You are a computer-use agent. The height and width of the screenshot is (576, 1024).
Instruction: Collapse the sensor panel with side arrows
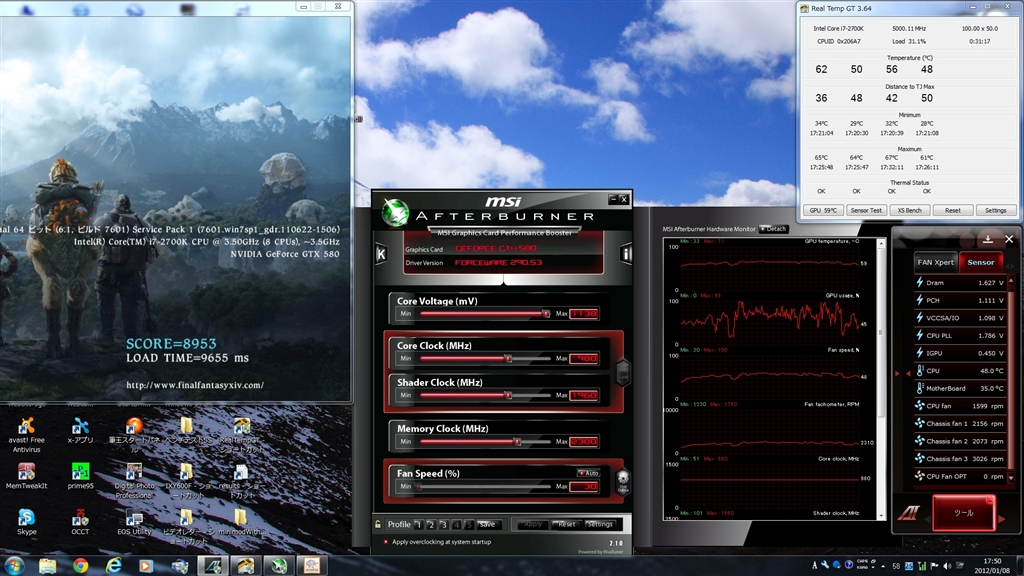click(902, 374)
